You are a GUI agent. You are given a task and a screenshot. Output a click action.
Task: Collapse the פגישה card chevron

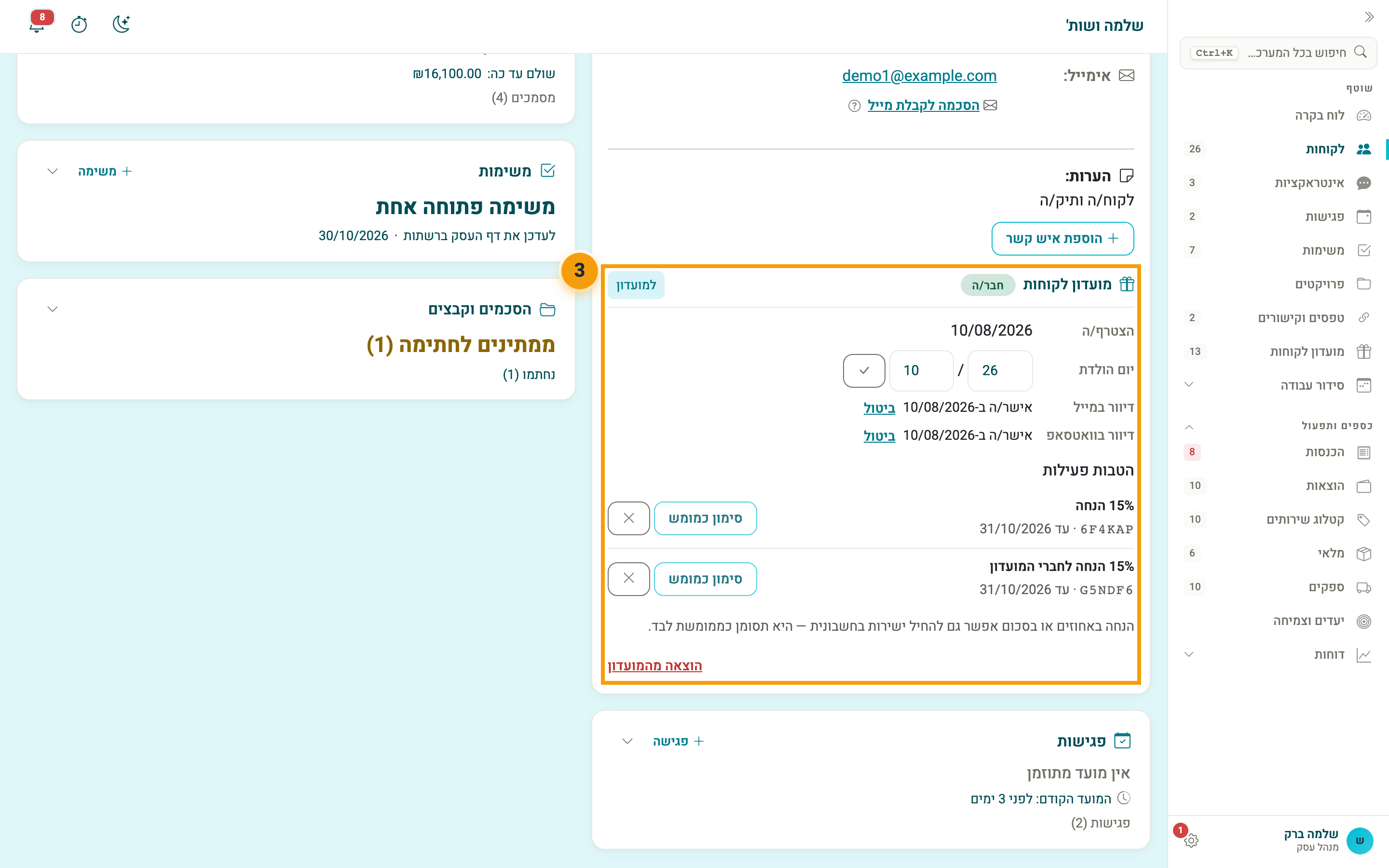[627, 741]
